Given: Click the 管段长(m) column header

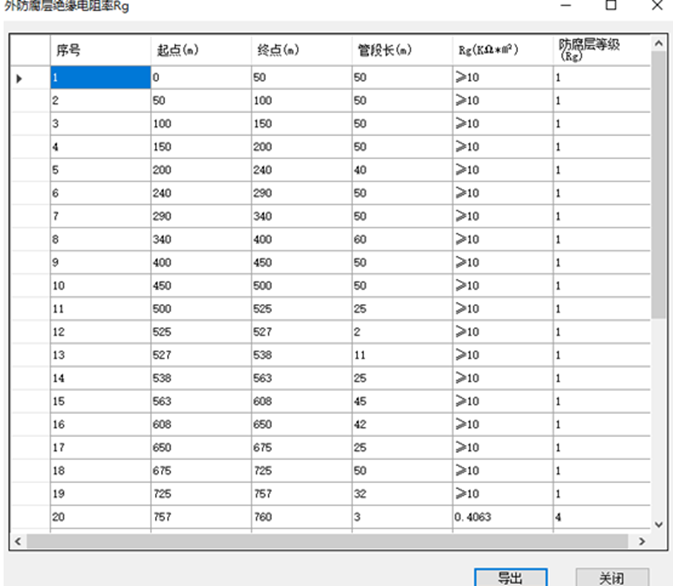Looking at the screenshot, I should click(x=401, y=50).
